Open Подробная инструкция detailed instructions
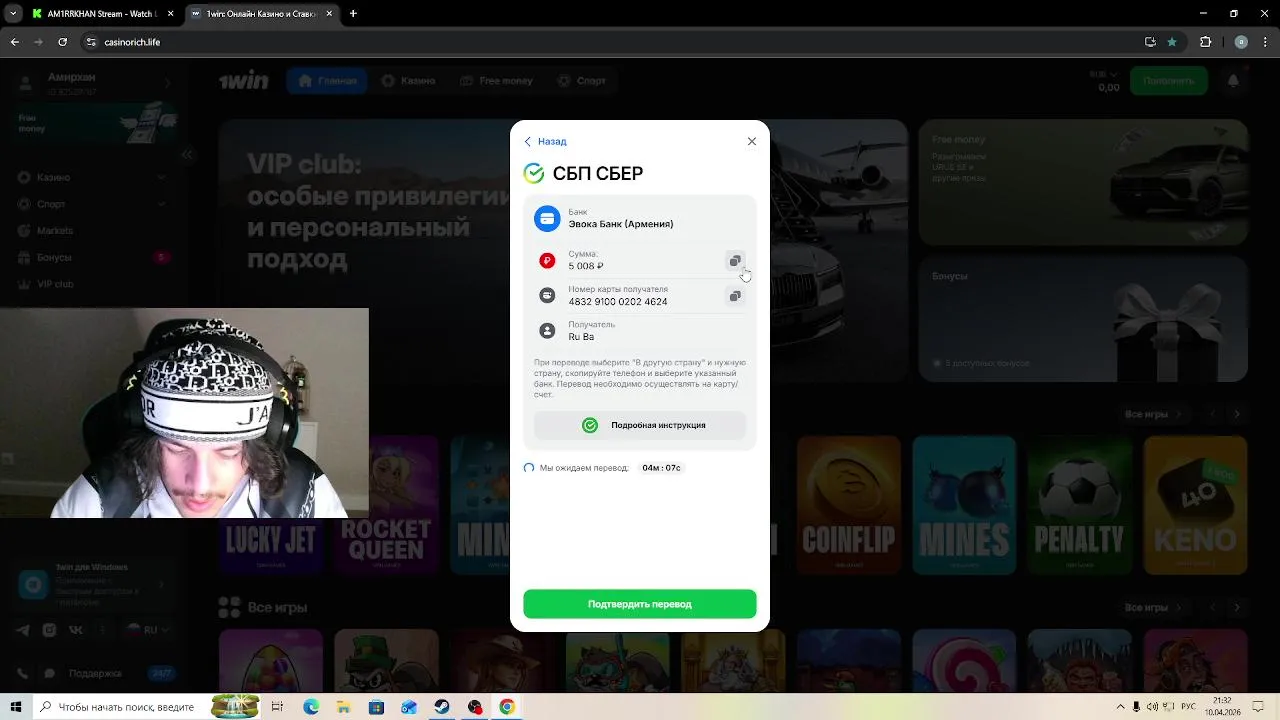 [x=640, y=425]
